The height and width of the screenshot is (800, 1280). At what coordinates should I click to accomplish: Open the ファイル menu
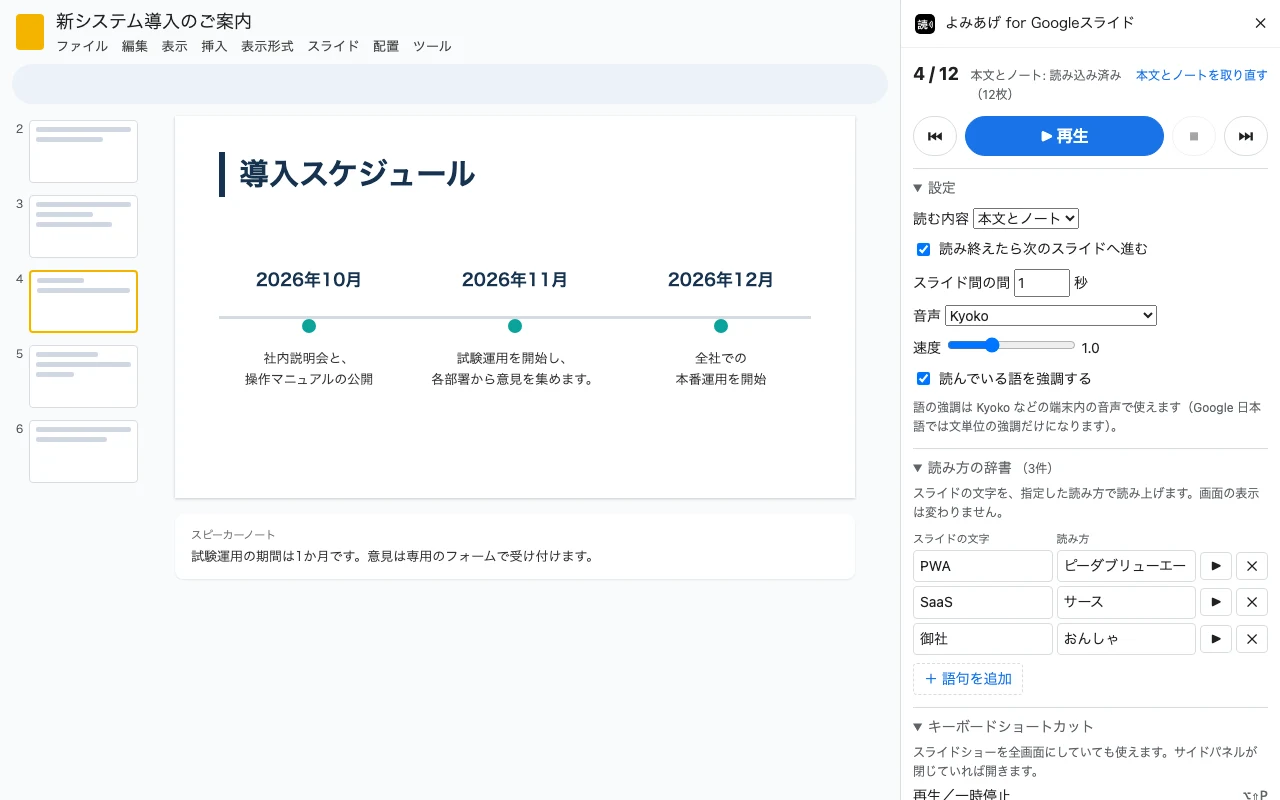click(82, 46)
